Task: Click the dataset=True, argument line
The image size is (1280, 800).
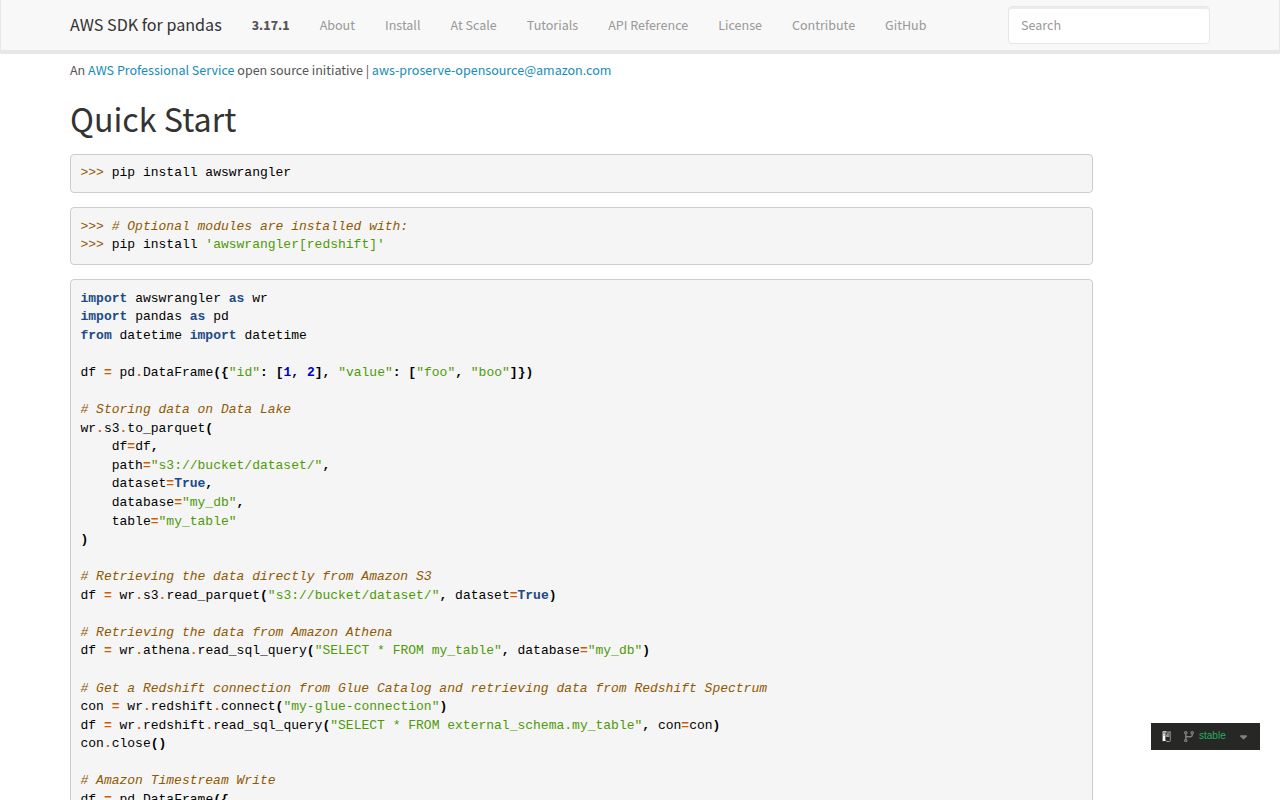Action: tap(162, 483)
